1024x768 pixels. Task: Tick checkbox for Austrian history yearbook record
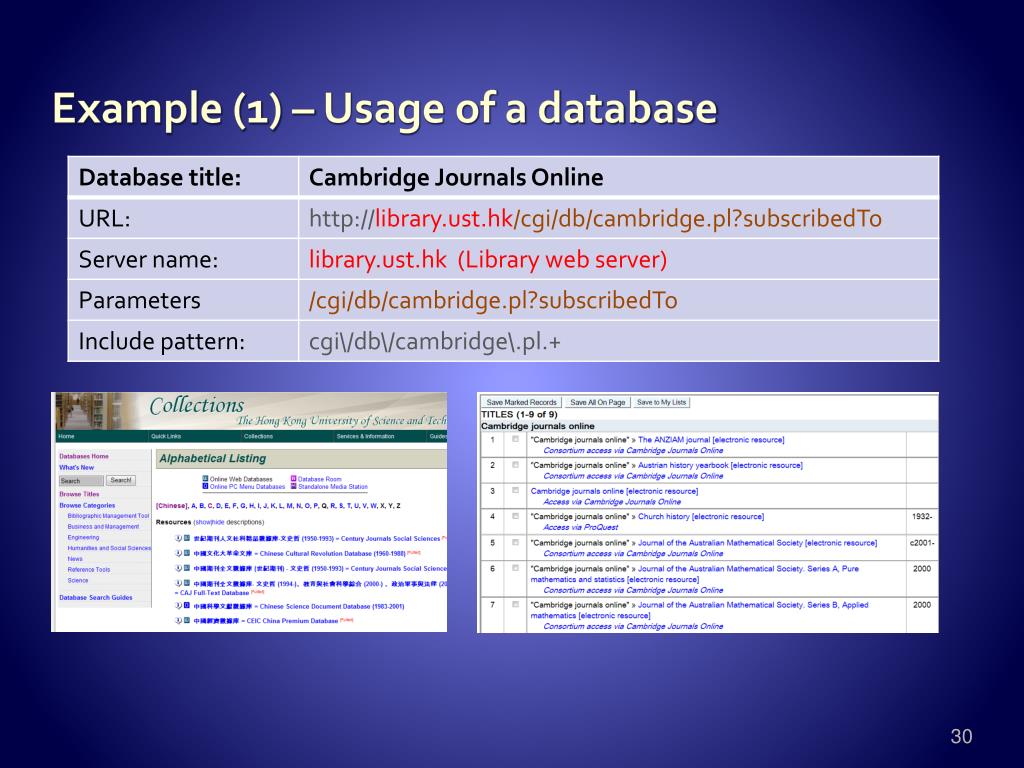[515, 465]
